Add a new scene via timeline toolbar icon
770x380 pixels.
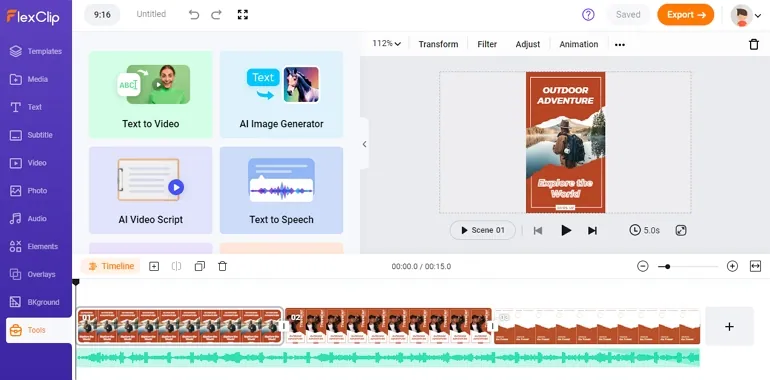[154, 266]
